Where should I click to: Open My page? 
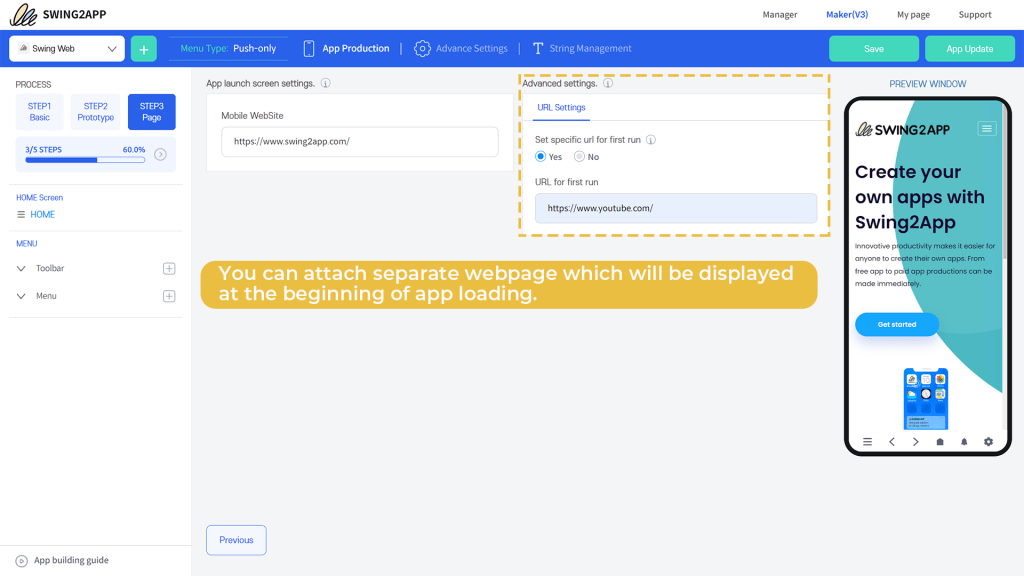coord(913,14)
